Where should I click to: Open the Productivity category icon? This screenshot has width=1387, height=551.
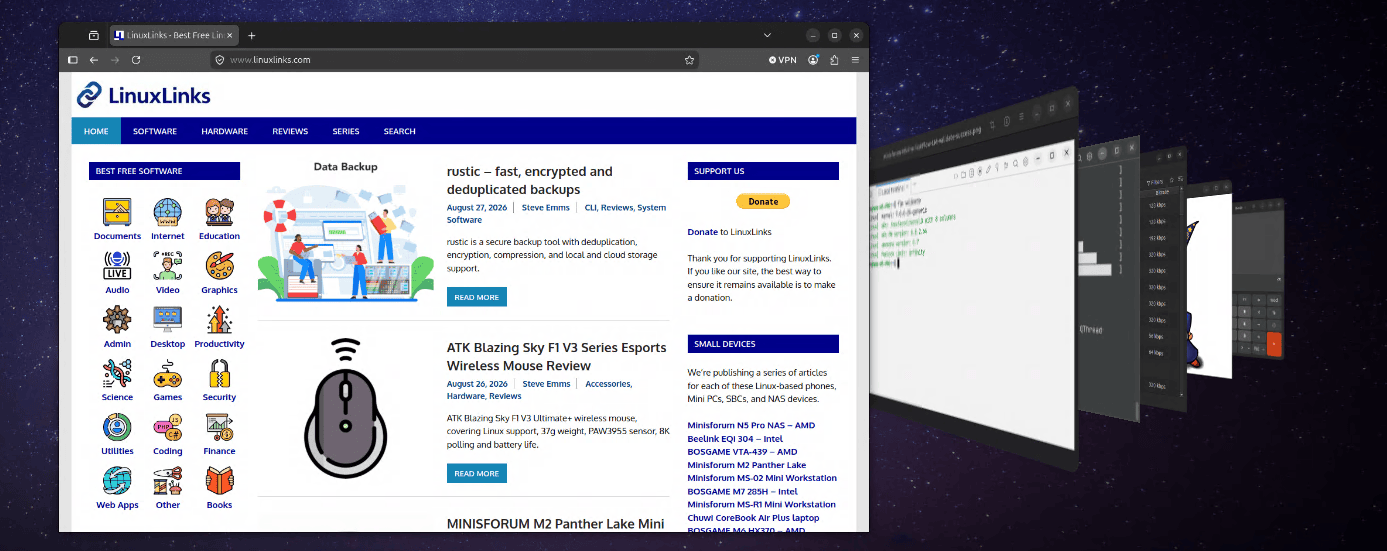click(x=219, y=320)
